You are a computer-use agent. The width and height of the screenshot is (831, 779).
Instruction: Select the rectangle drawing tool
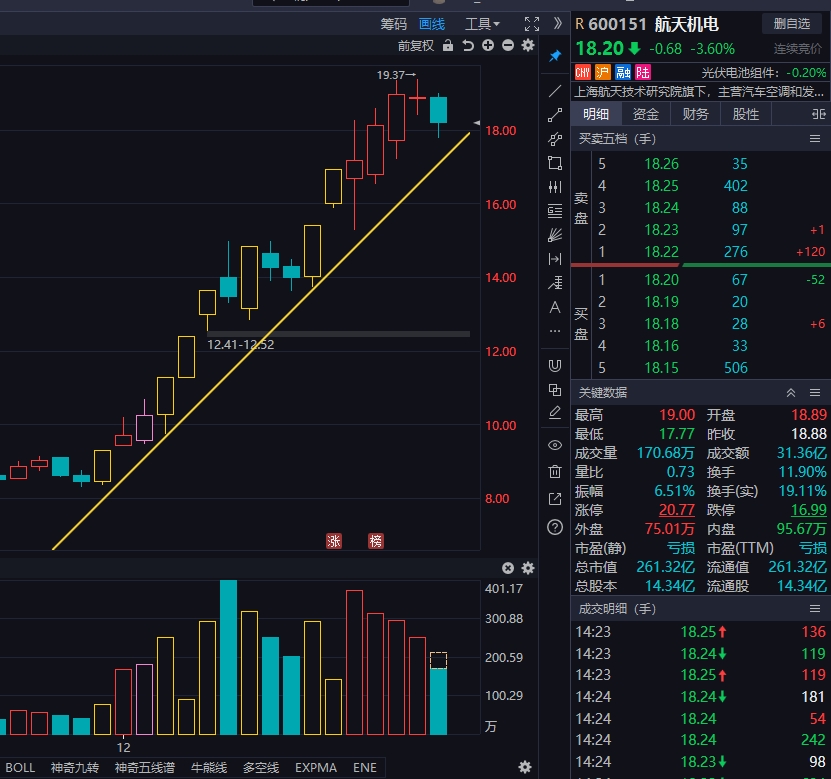tap(555, 163)
